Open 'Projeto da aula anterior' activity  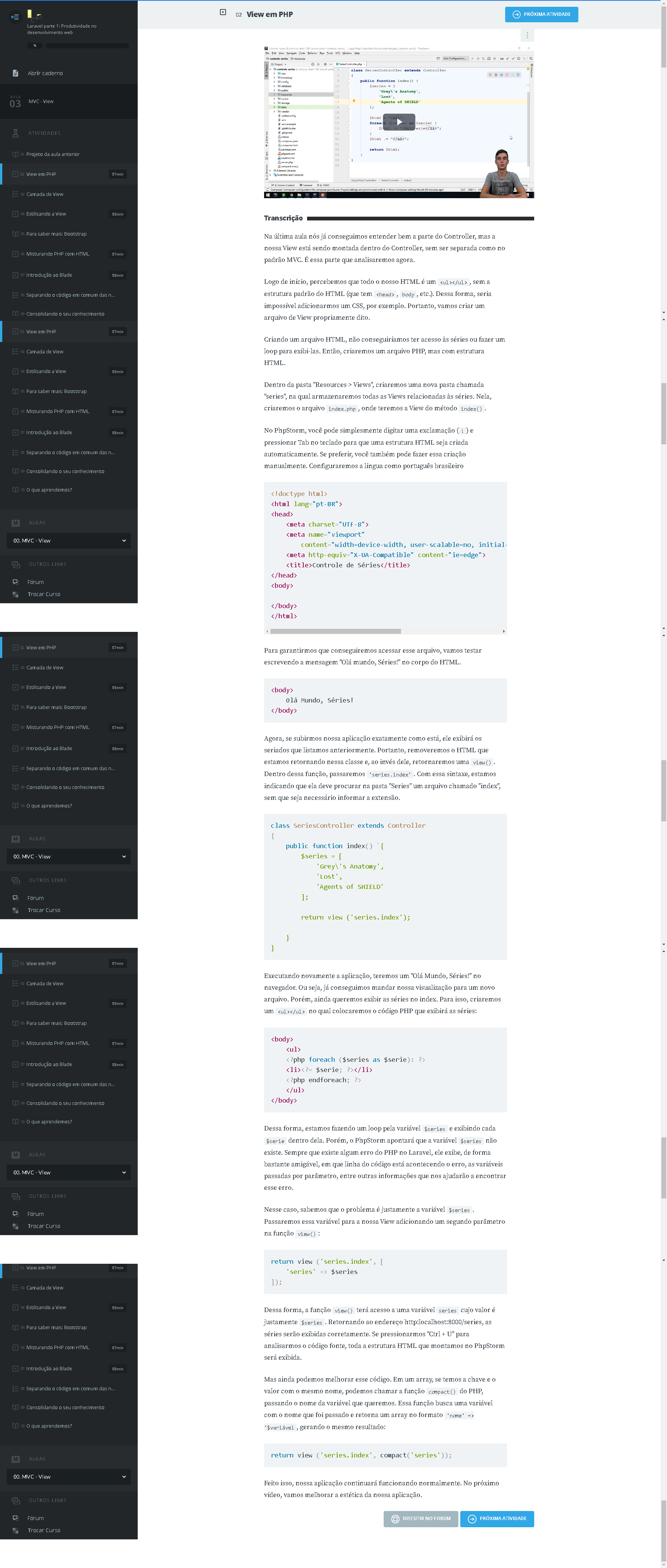point(53,154)
